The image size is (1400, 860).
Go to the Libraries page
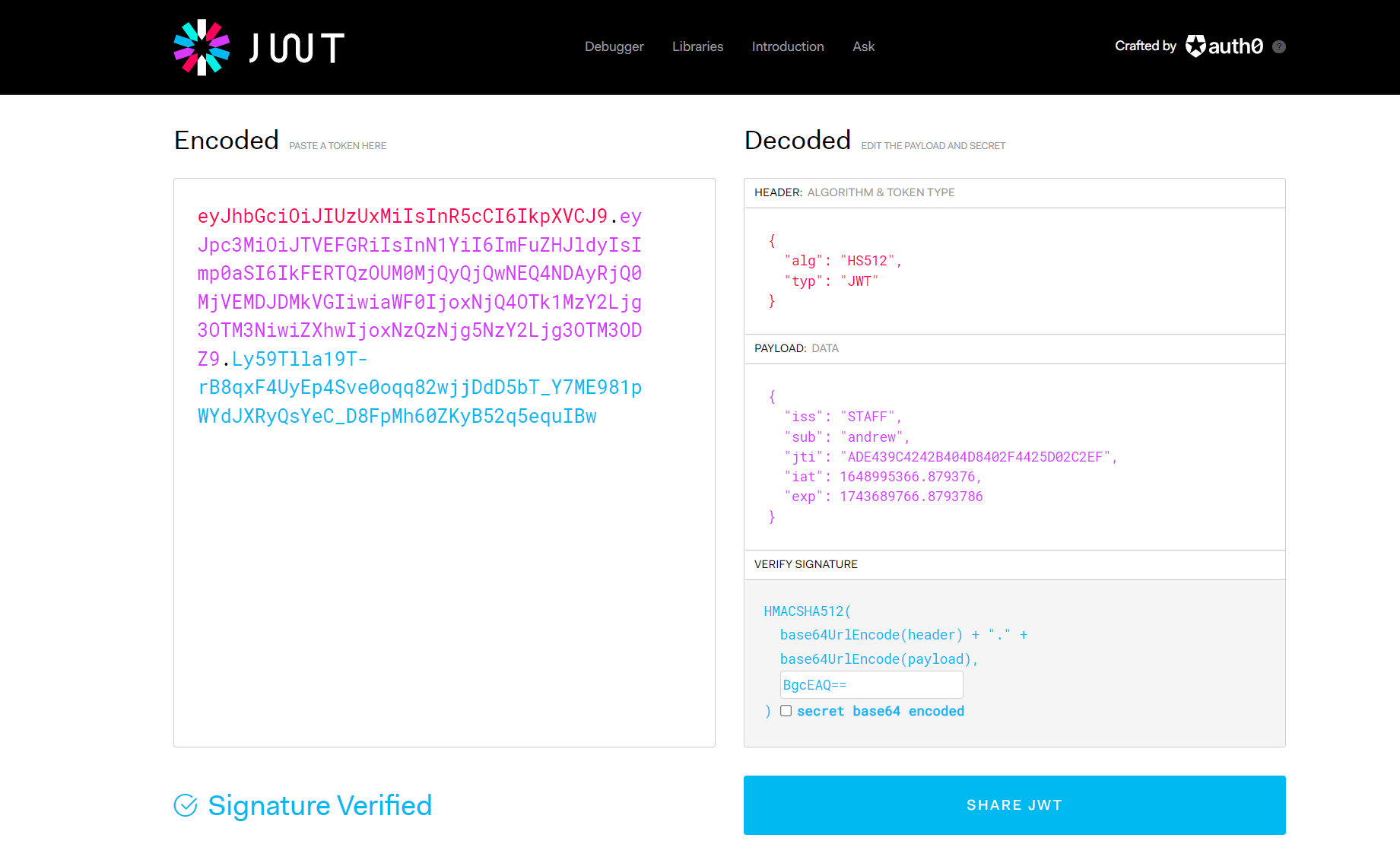coord(697,46)
